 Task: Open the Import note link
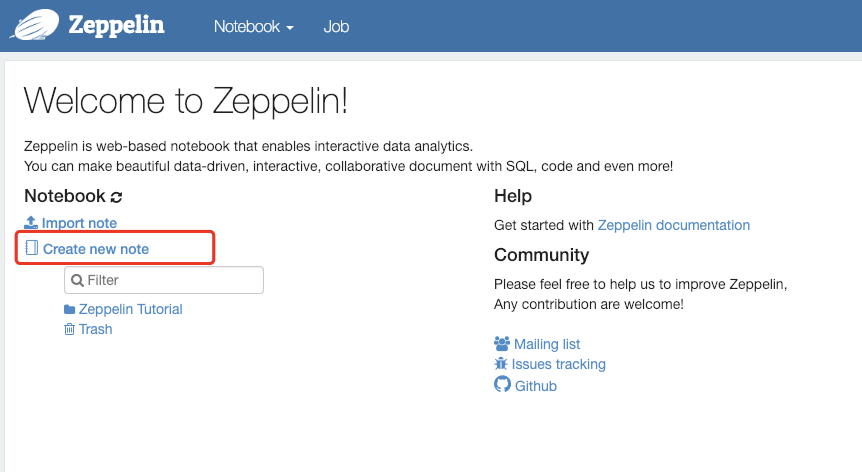point(79,223)
